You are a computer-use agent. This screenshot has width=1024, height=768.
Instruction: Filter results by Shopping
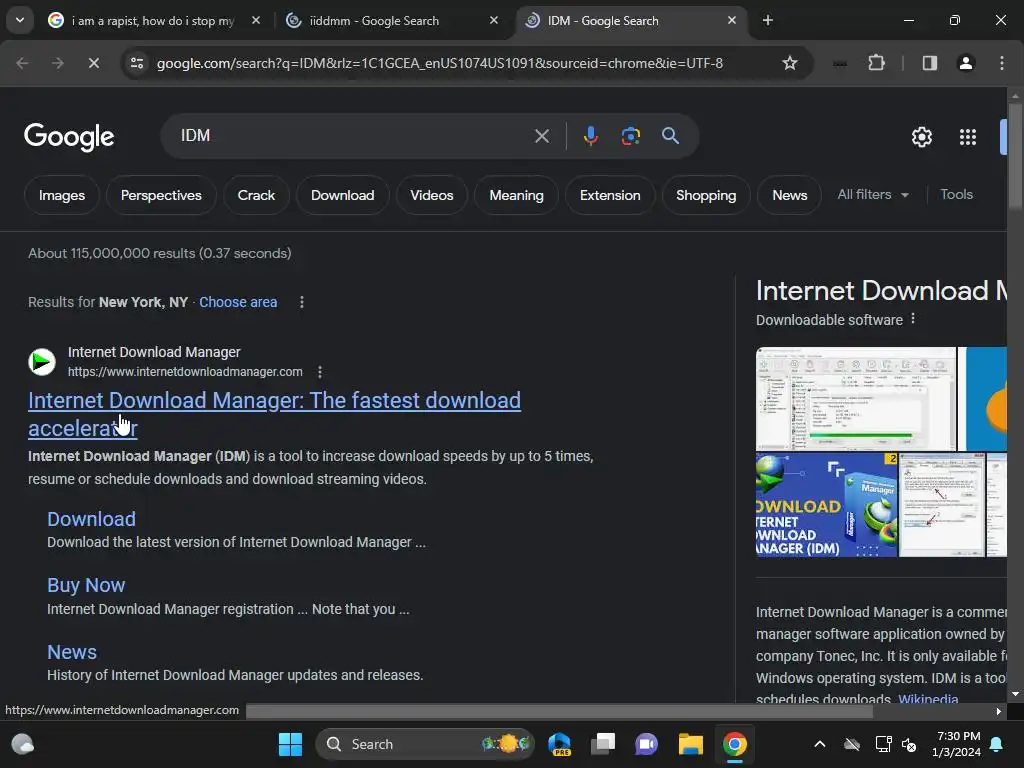pyautogui.click(x=706, y=195)
